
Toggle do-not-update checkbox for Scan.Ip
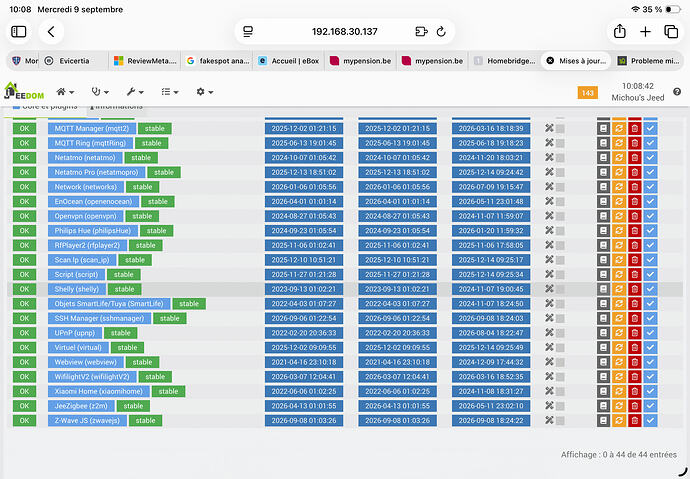(560, 260)
